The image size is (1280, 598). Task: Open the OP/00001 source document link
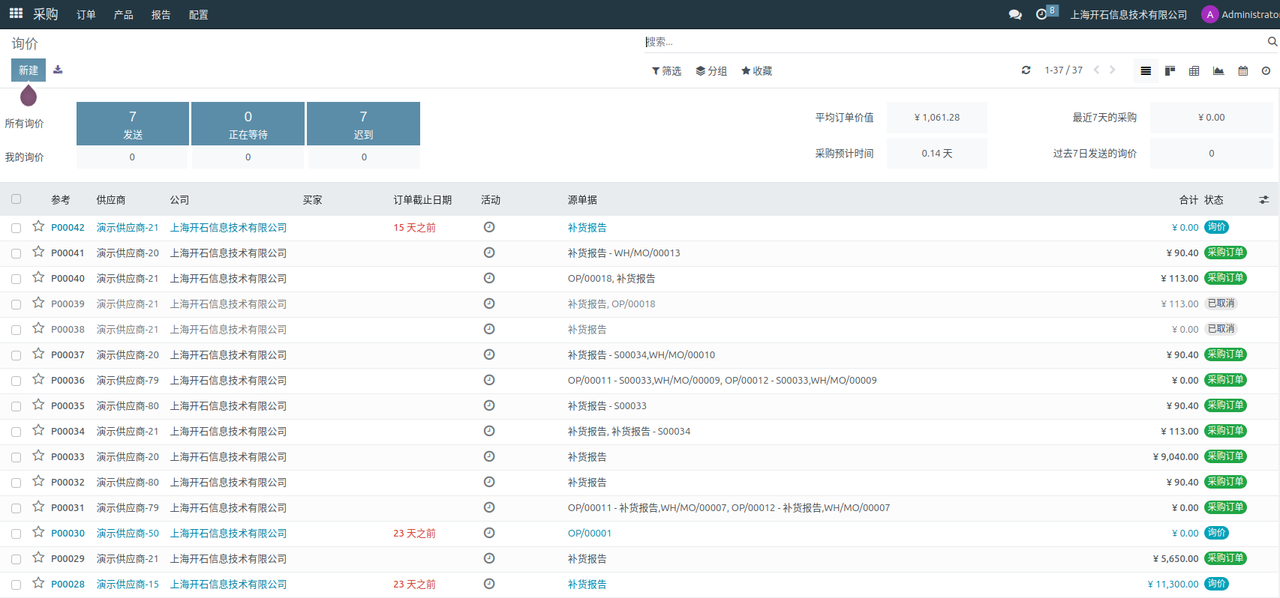589,533
